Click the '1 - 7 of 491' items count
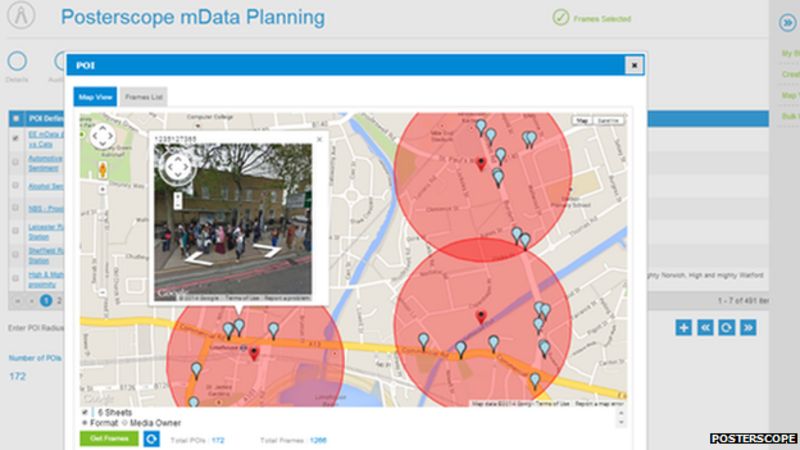The image size is (800, 450). (743, 301)
